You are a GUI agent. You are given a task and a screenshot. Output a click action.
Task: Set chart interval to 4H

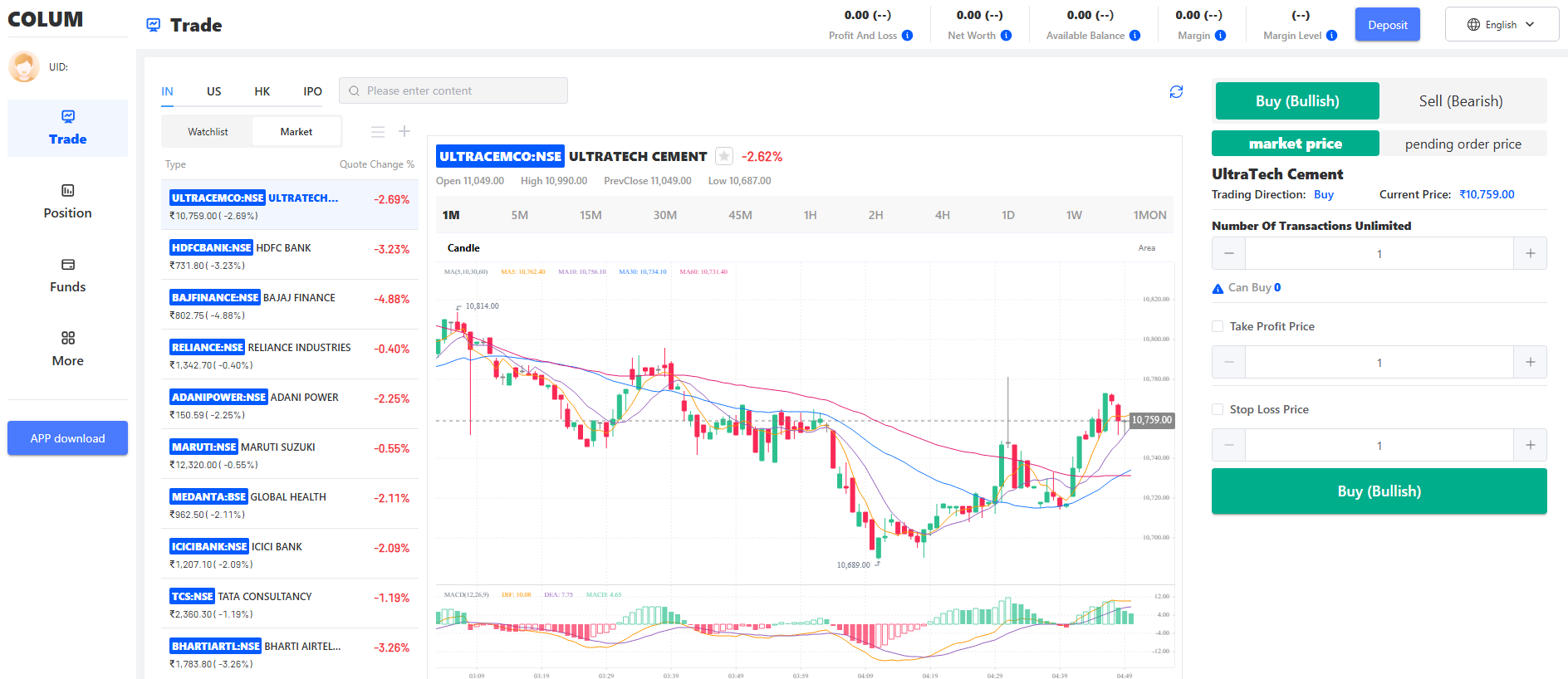pyautogui.click(x=943, y=215)
